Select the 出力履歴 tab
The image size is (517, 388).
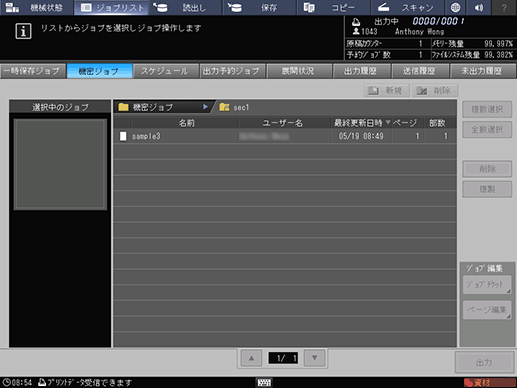pyautogui.click(x=361, y=71)
